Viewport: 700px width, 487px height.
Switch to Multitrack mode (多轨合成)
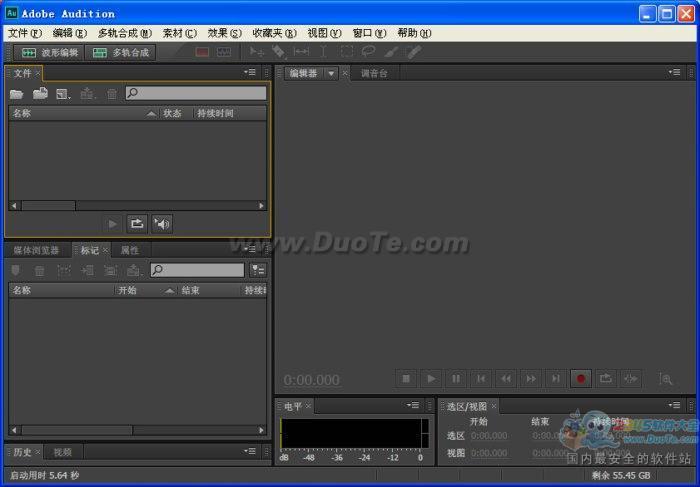[x=120, y=53]
